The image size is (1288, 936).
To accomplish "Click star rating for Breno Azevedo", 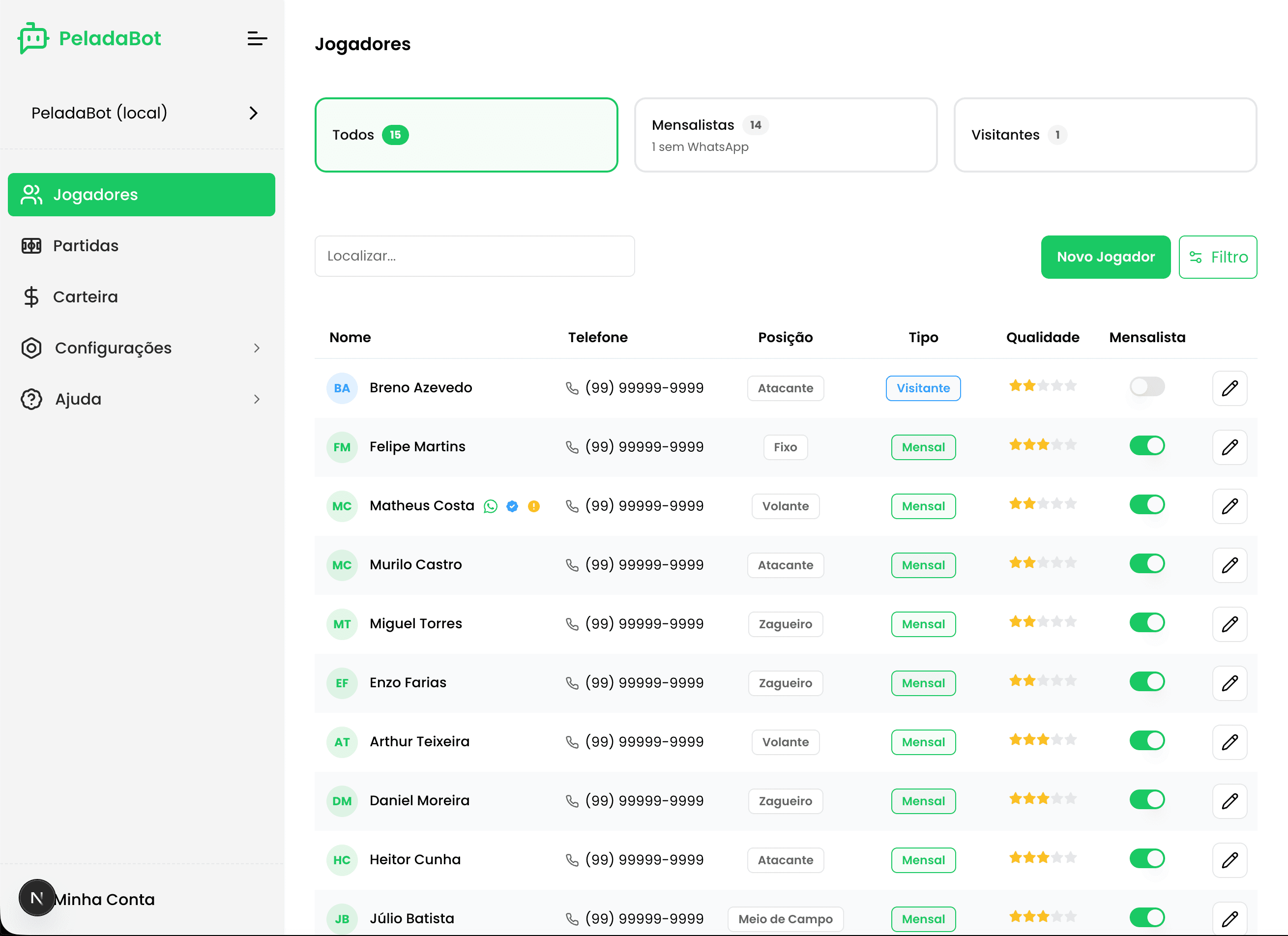I will [1042, 386].
